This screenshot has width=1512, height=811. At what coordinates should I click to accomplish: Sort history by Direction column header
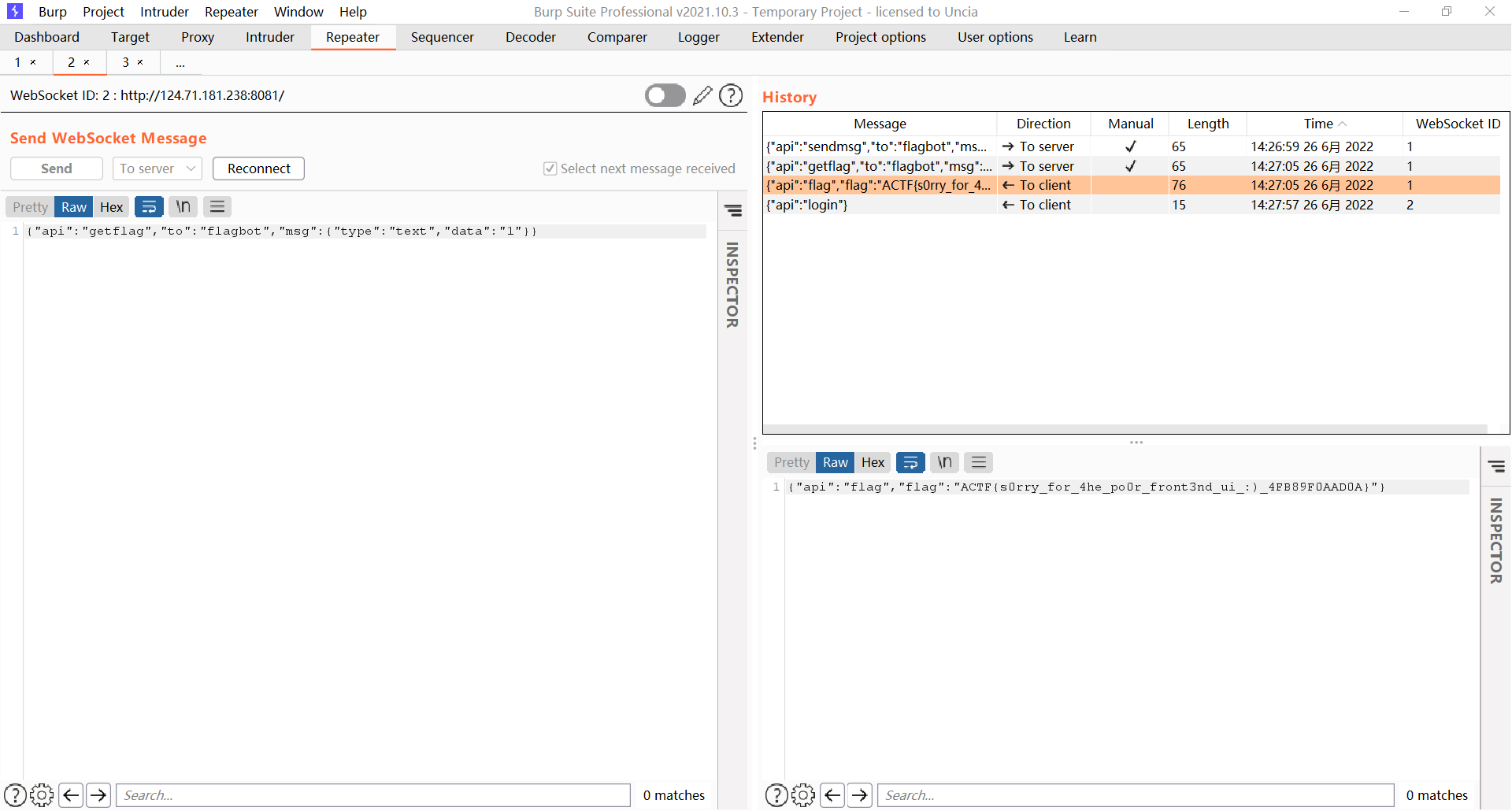click(1043, 124)
